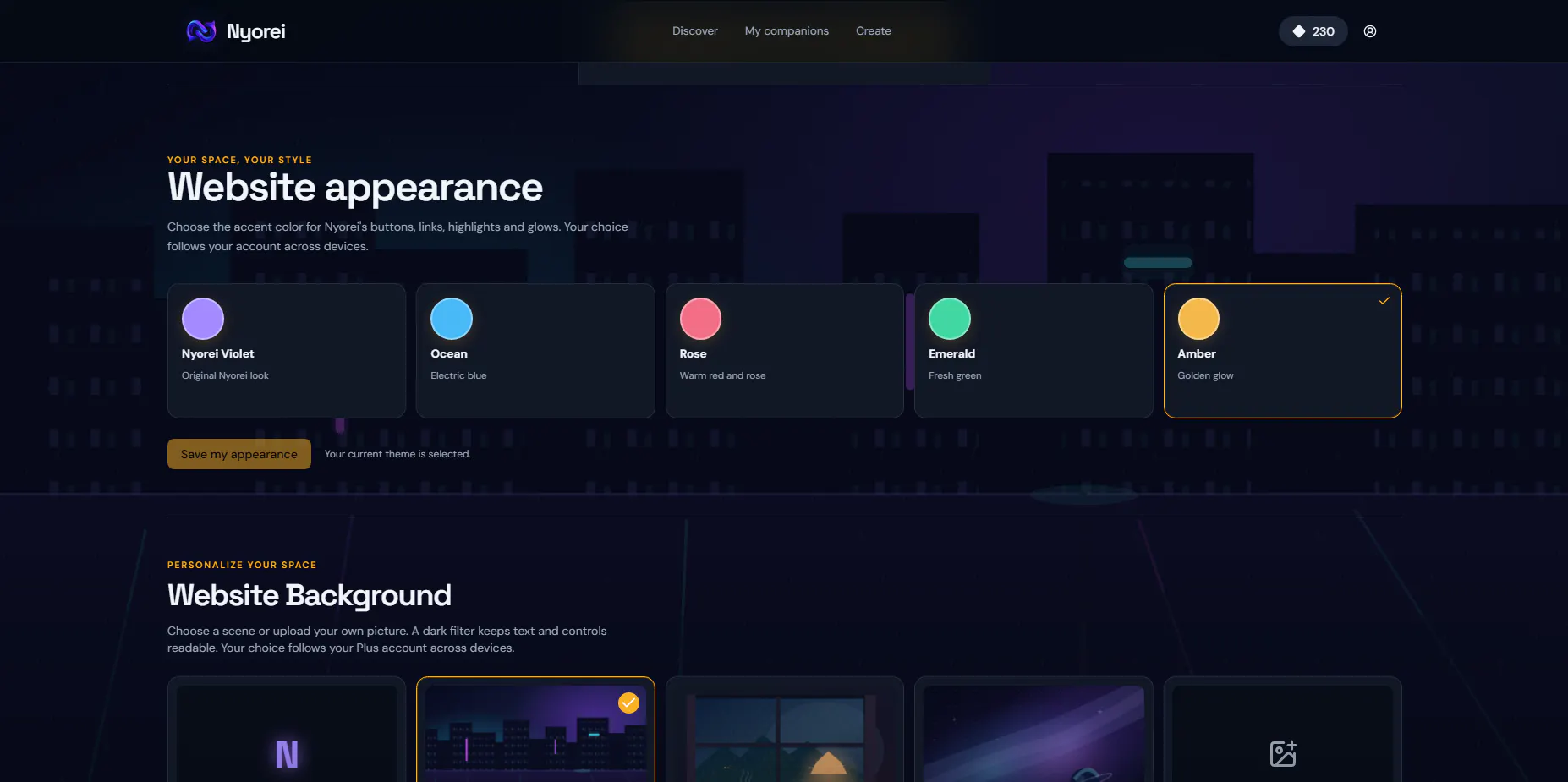Click the ocean blue color circle
This screenshot has height=782, width=1568.
(x=452, y=319)
